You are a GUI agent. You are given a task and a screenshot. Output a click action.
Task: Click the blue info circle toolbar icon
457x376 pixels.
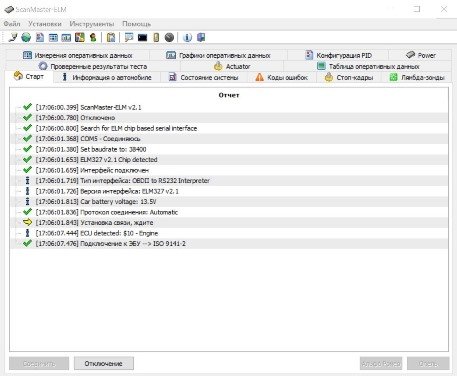[187, 38]
